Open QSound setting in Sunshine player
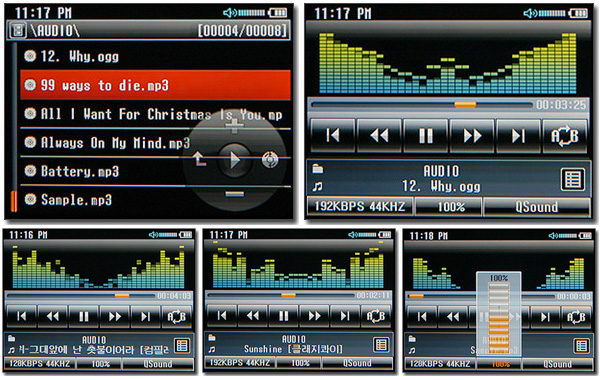Screen dimensions: 600x380 pyautogui.click(x=357, y=363)
